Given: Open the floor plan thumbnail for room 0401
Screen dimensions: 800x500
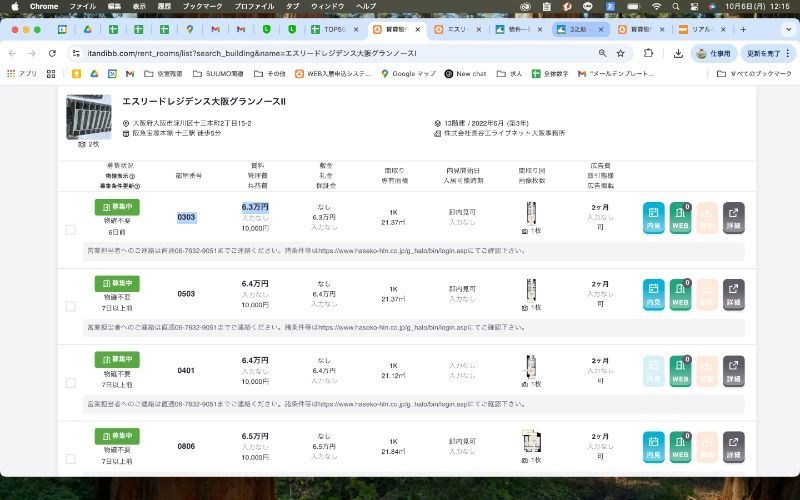Looking at the screenshot, I should click(531, 366).
